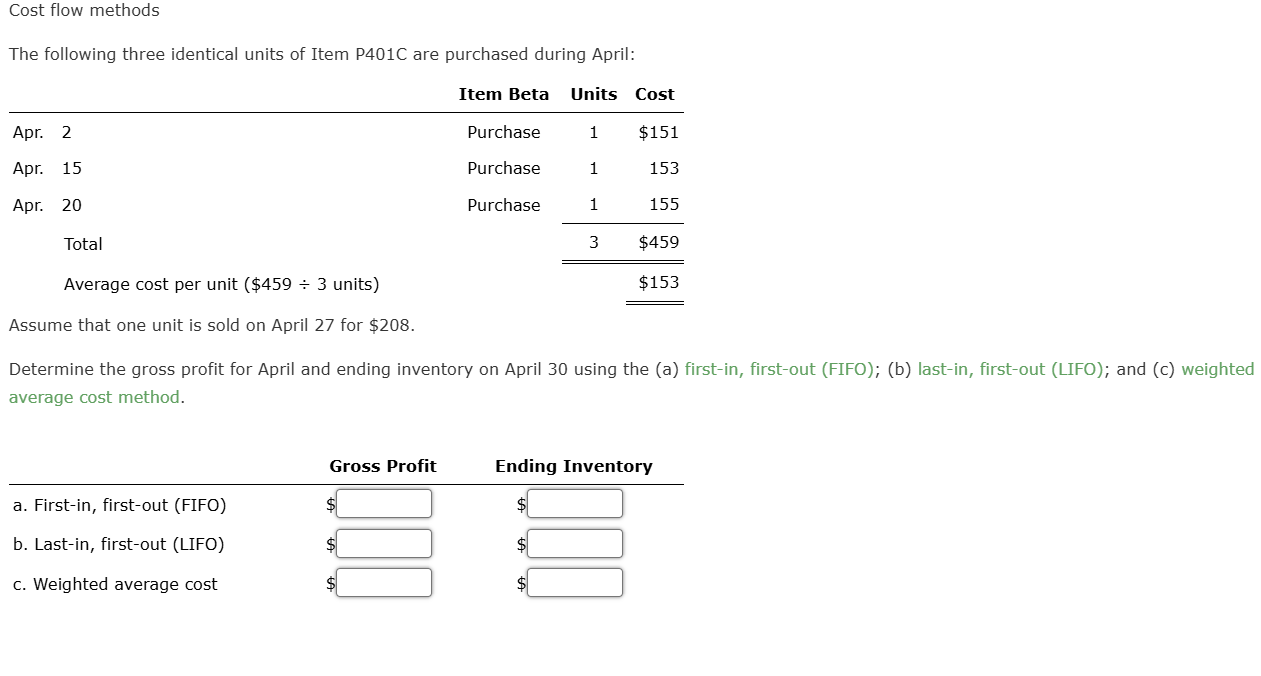Click the Total row label
Screen dimensions: 1261x676
pos(83,244)
